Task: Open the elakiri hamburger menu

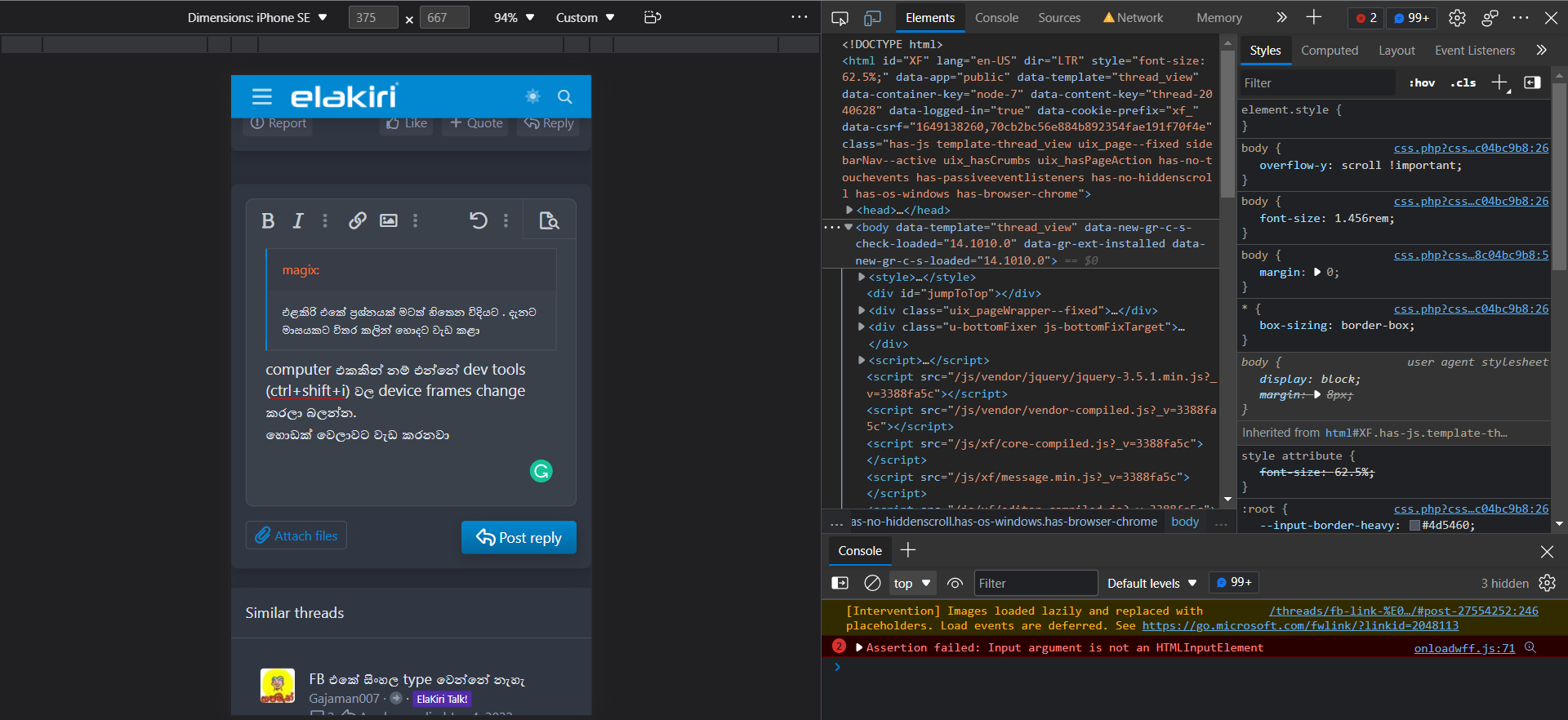Action: pyautogui.click(x=262, y=97)
